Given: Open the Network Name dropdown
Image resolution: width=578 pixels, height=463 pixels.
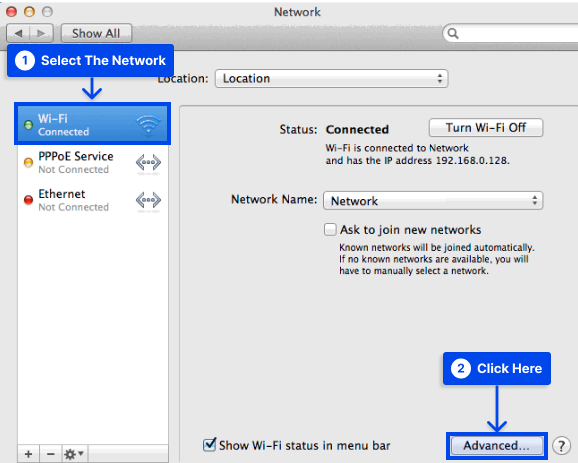Looking at the screenshot, I should pos(433,201).
